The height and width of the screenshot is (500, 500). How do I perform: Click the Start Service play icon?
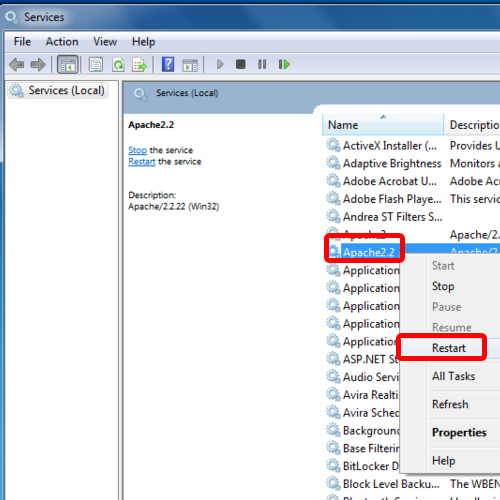point(220,64)
